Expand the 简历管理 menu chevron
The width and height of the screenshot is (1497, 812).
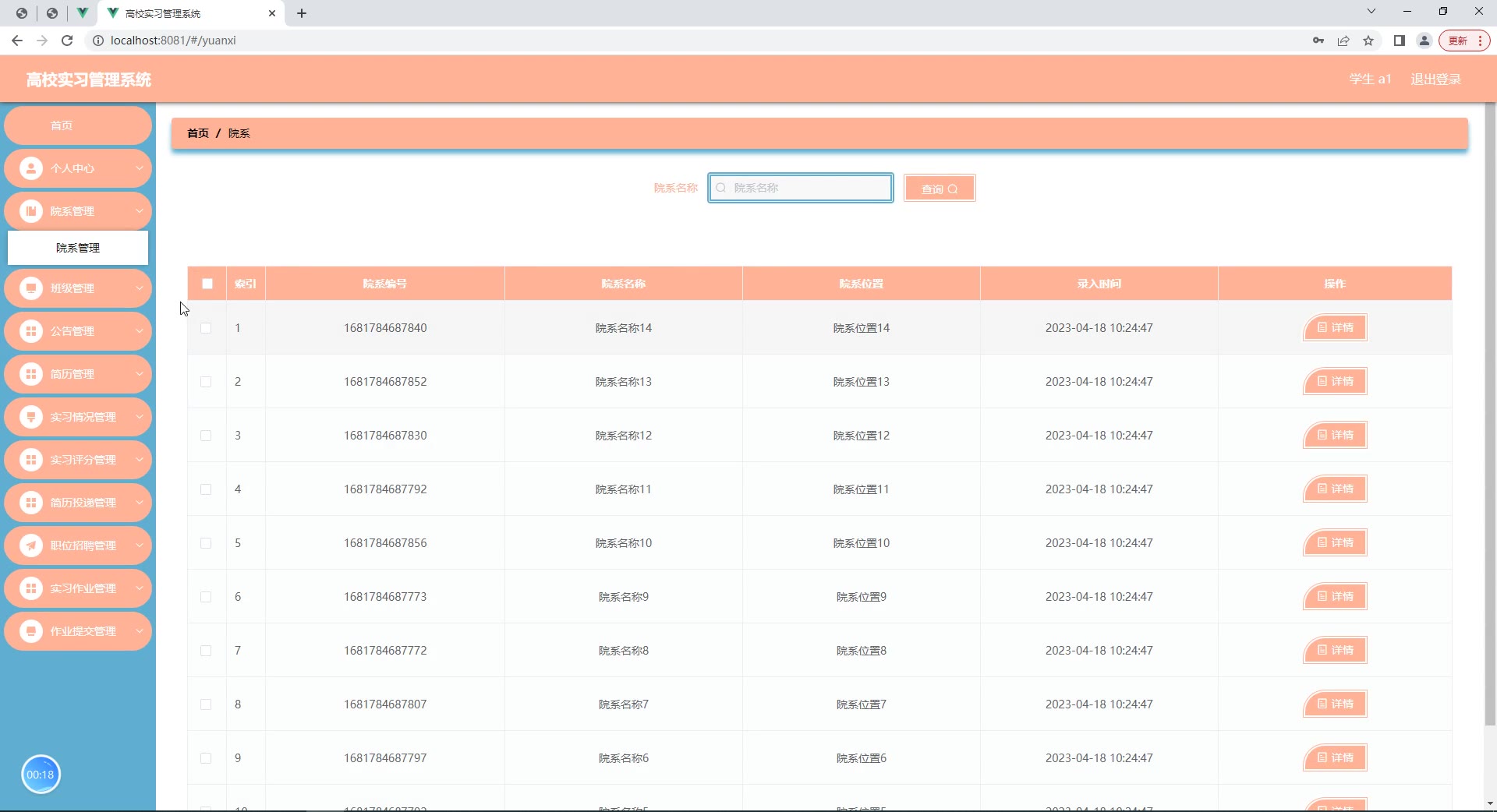[139, 374]
